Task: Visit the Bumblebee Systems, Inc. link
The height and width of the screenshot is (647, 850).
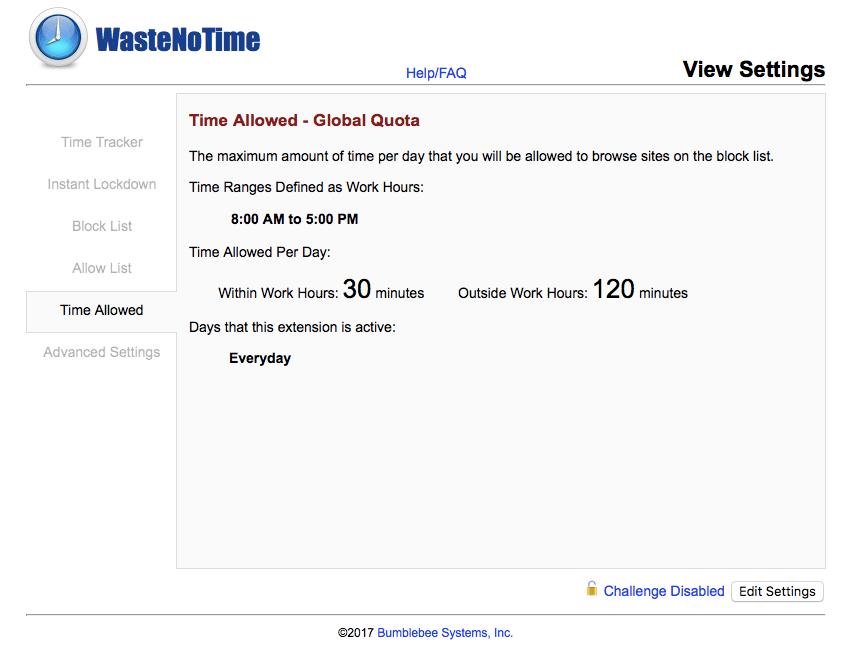Action: click(x=445, y=632)
